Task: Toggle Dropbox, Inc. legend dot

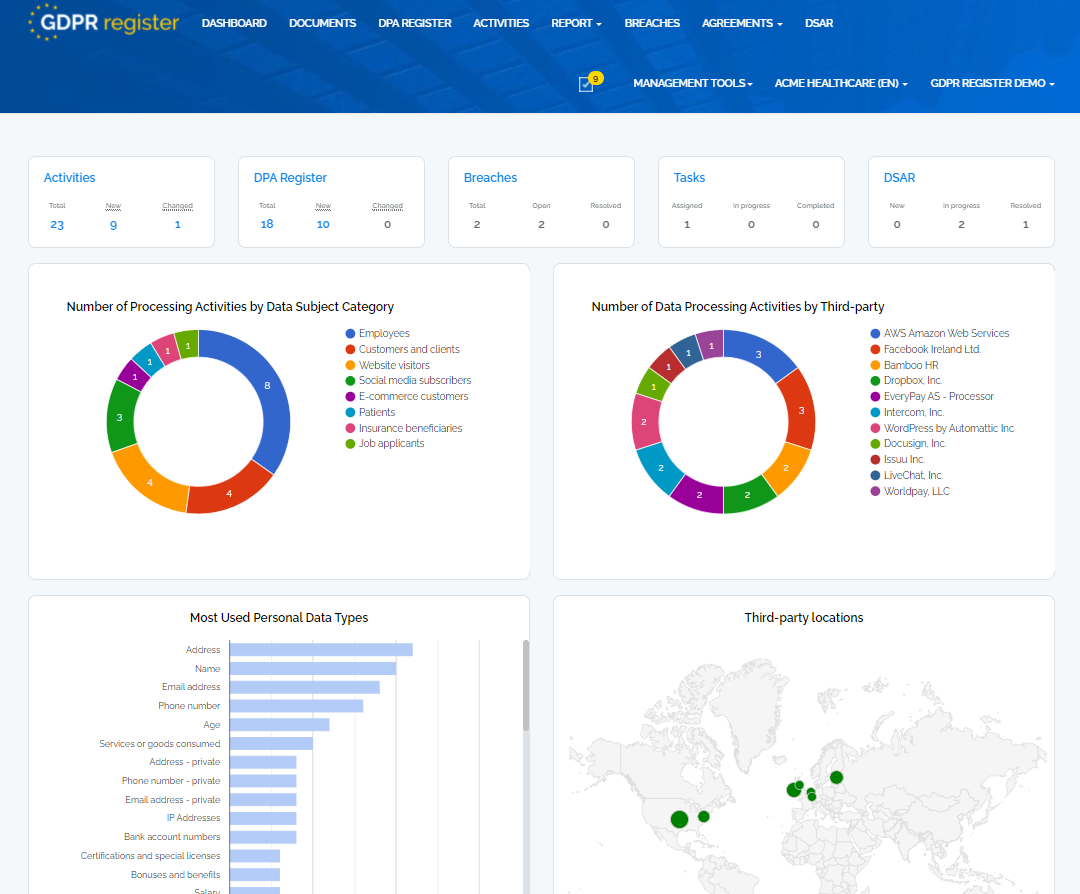Action: [x=875, y=381]
